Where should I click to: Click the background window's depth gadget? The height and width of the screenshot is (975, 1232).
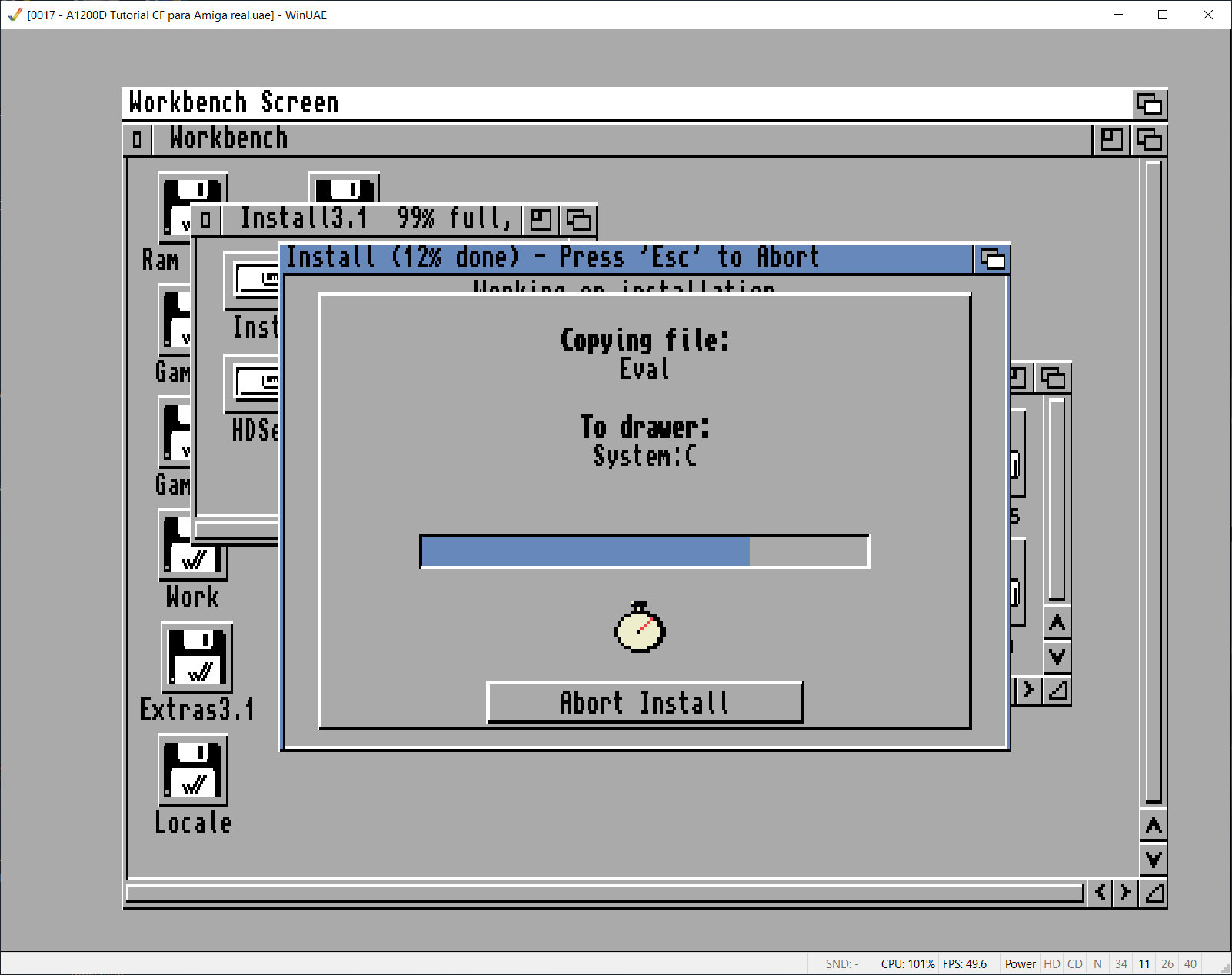pos(1053,378)
